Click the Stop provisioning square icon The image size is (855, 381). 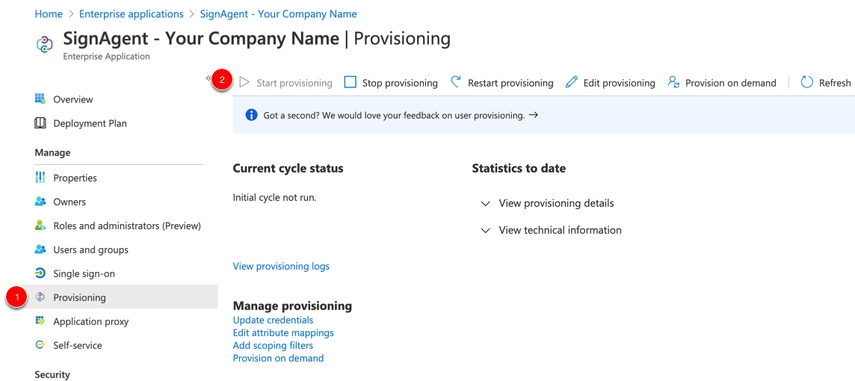[x=350, y=83]
